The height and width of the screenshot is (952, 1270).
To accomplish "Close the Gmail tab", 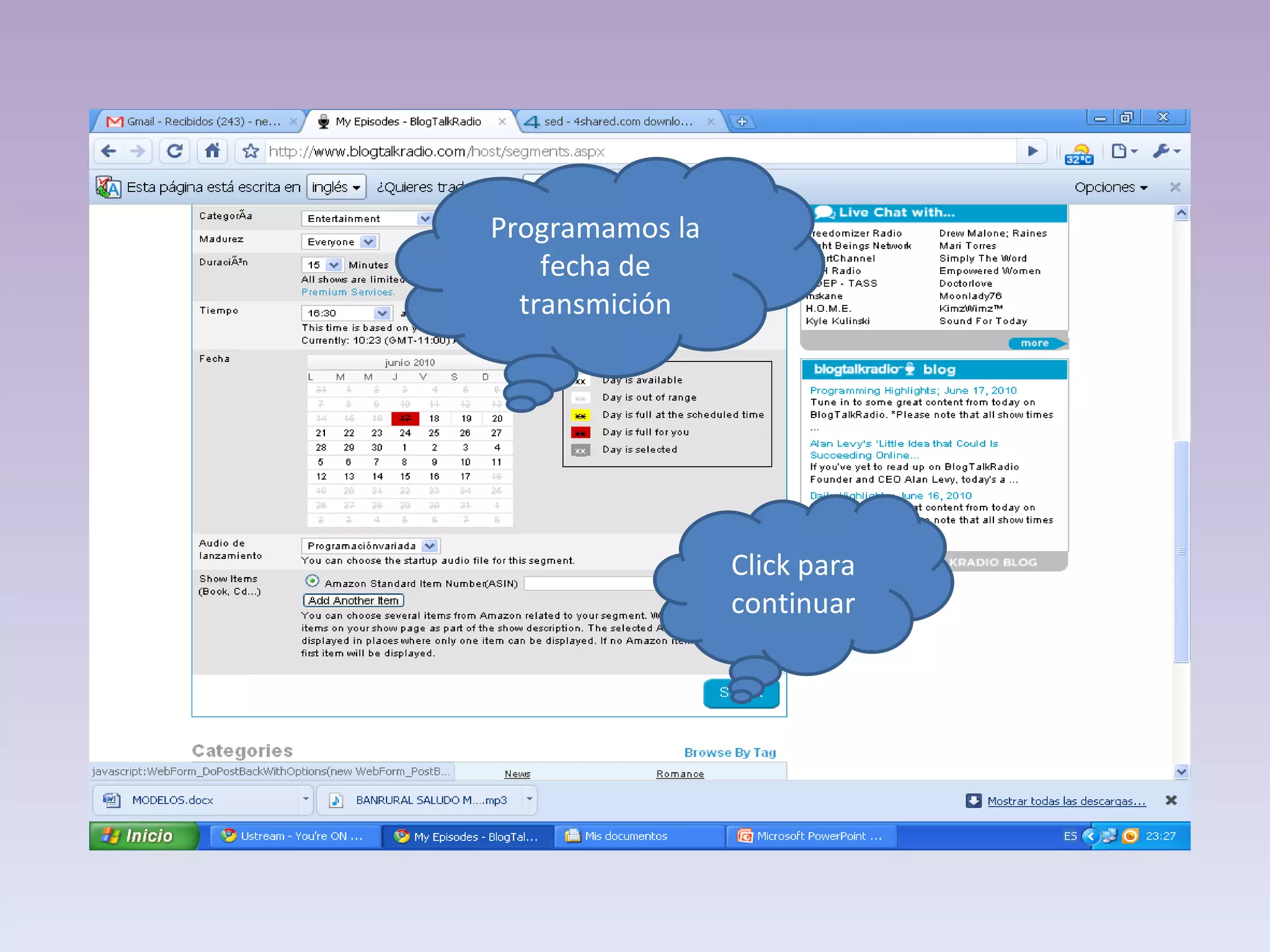I will [x=293, y=121].
